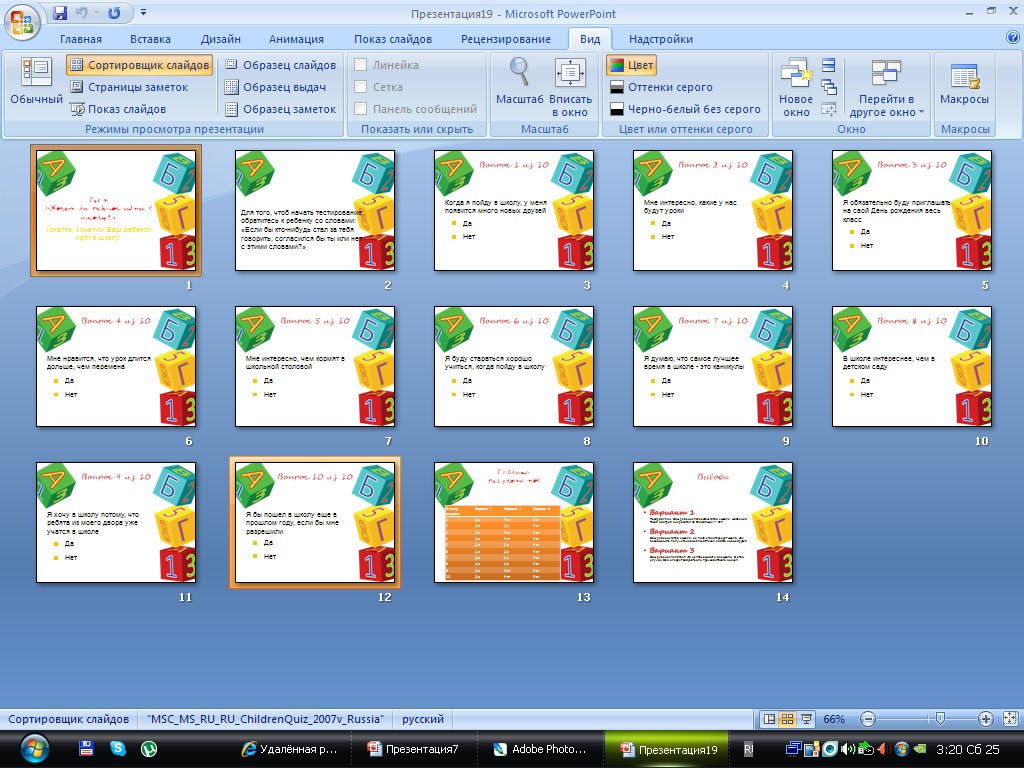
Task: Open Quick Access Toolbar customize arrow
Action: 143,14
